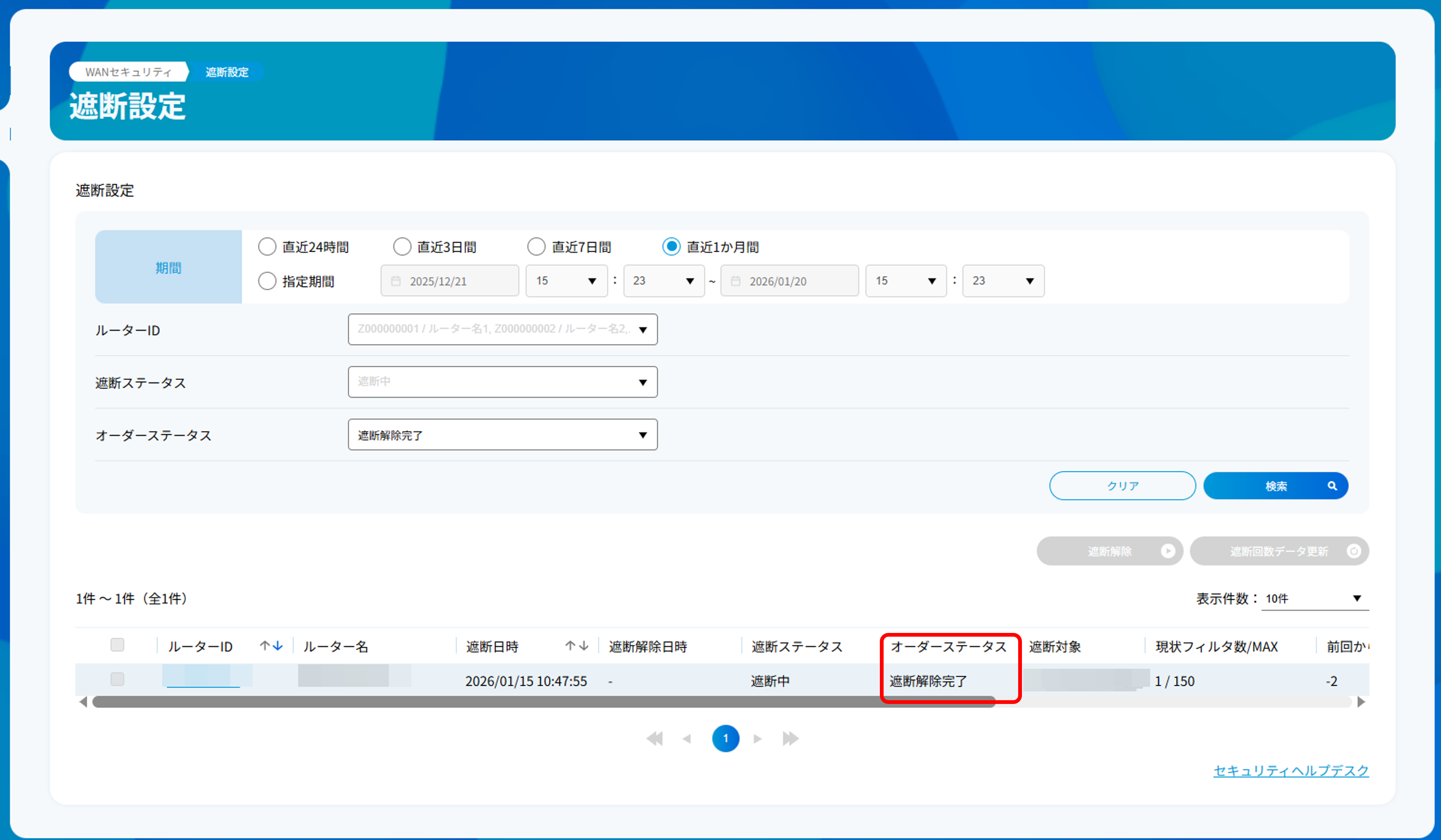Sort the table by 遮断日時 column arrows
This screenshot has height=840, width=1441.
tap(577, 646)
